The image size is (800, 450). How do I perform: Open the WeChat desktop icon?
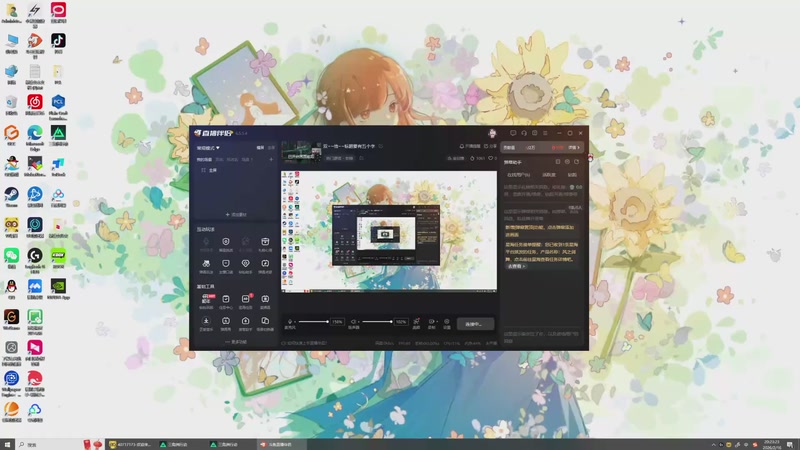point(11,258)
